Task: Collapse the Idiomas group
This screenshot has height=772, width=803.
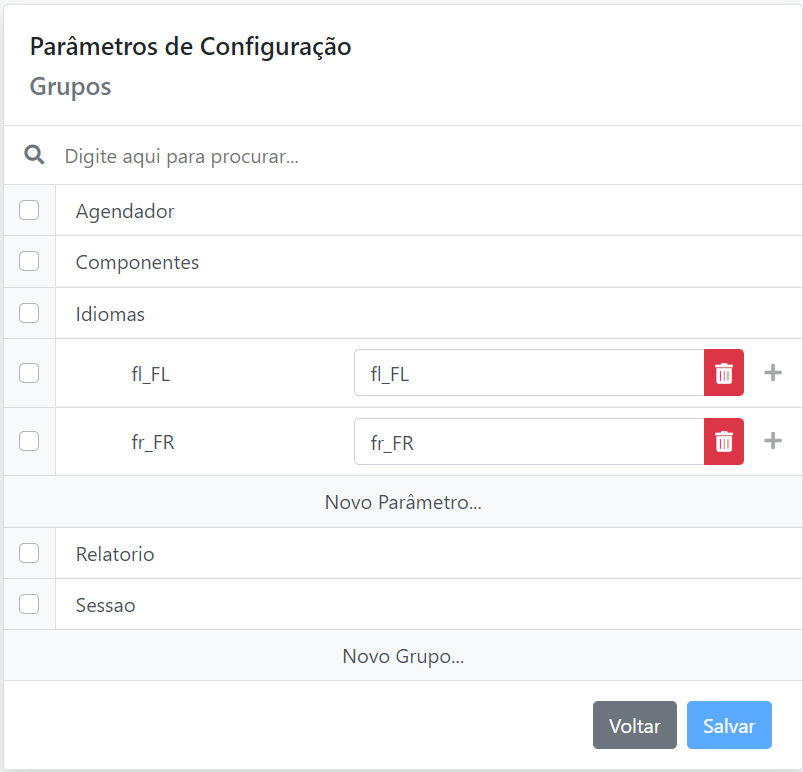Action: pos(110,314)
